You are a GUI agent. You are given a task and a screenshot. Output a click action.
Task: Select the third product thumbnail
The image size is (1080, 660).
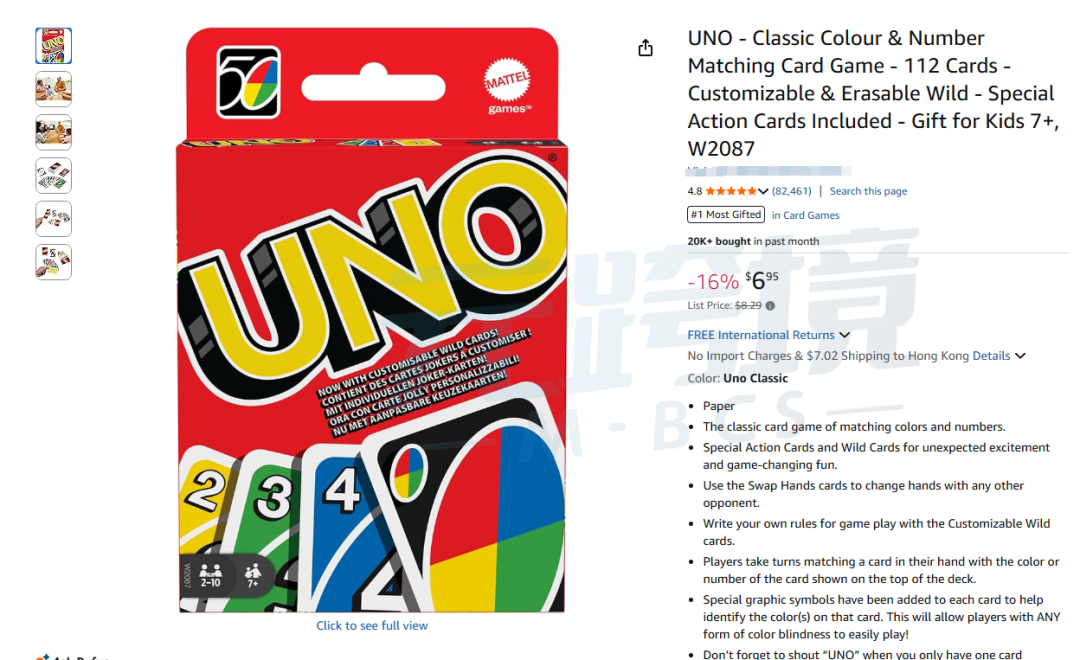[x=54, y=132]
